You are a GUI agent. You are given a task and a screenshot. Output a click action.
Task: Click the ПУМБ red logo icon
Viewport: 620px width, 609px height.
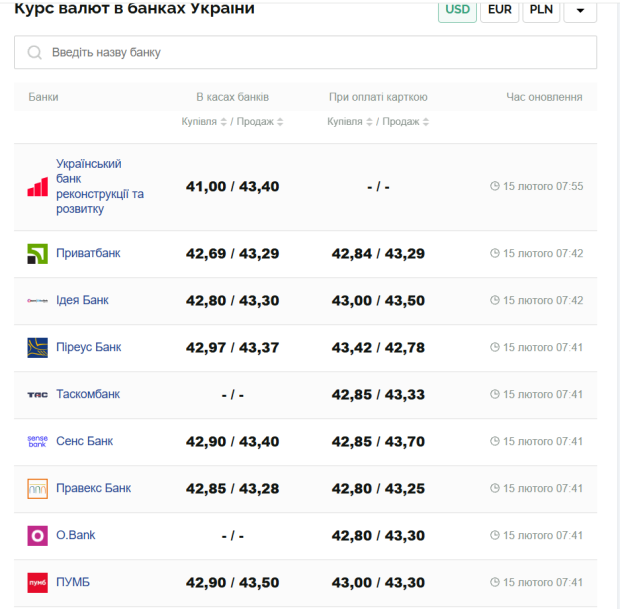tap(37, 583)
